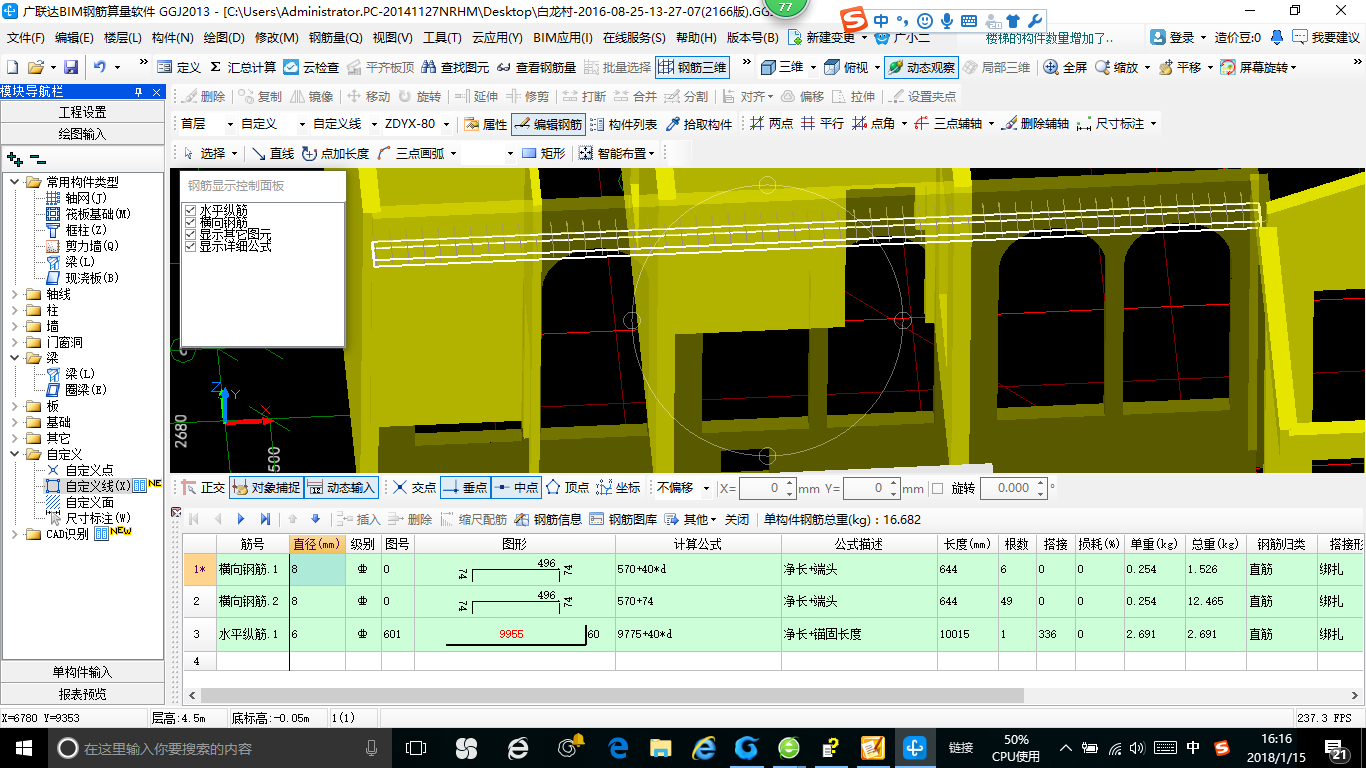Expand the CAD识别 tree node

15,534
